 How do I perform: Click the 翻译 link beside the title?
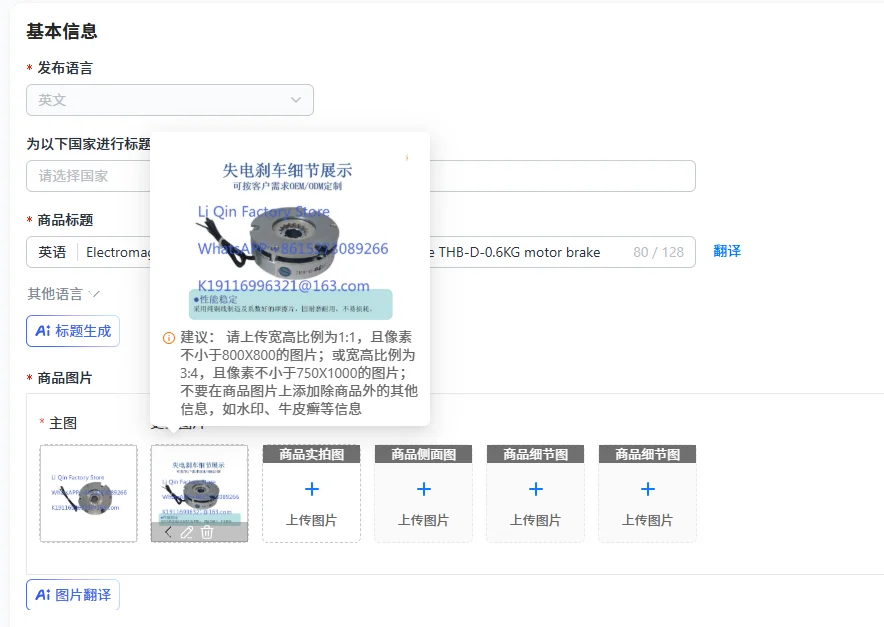727,251
